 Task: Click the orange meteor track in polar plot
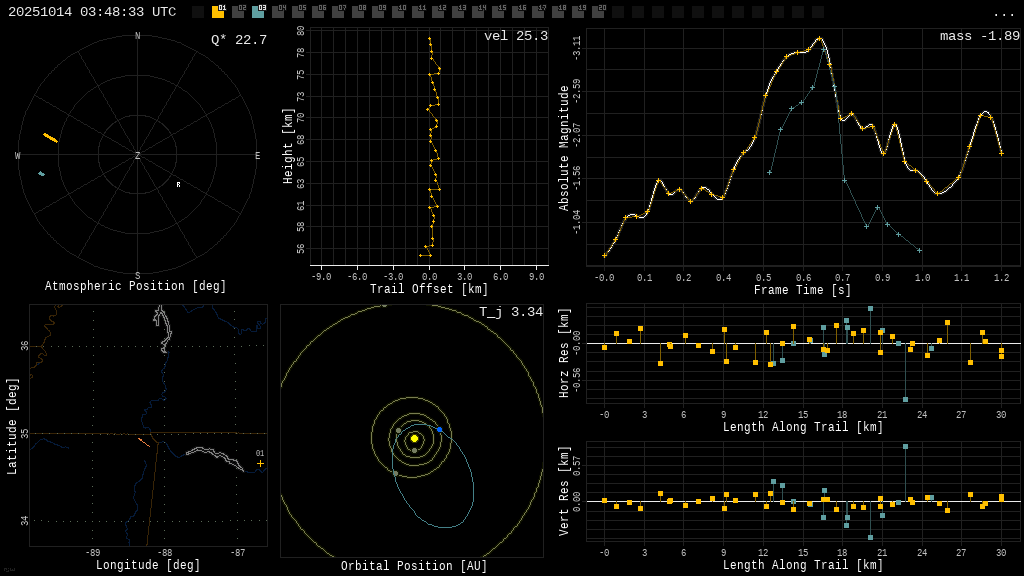(50, 138)
